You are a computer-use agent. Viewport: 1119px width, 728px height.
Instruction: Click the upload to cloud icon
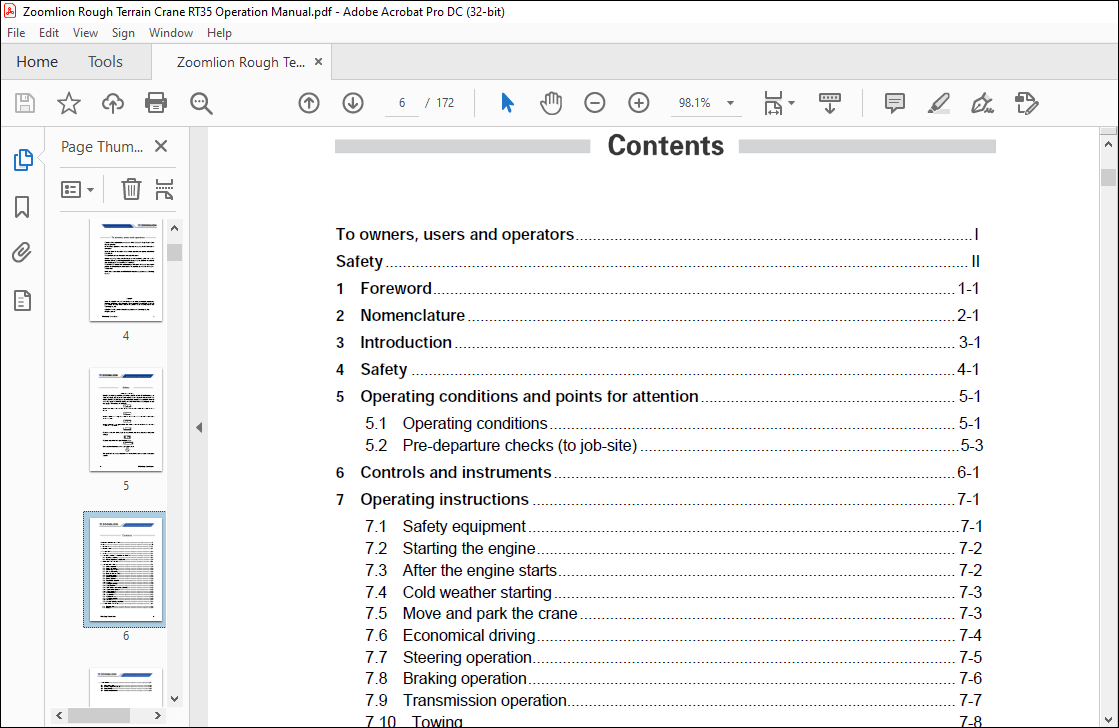coord(113,103)
